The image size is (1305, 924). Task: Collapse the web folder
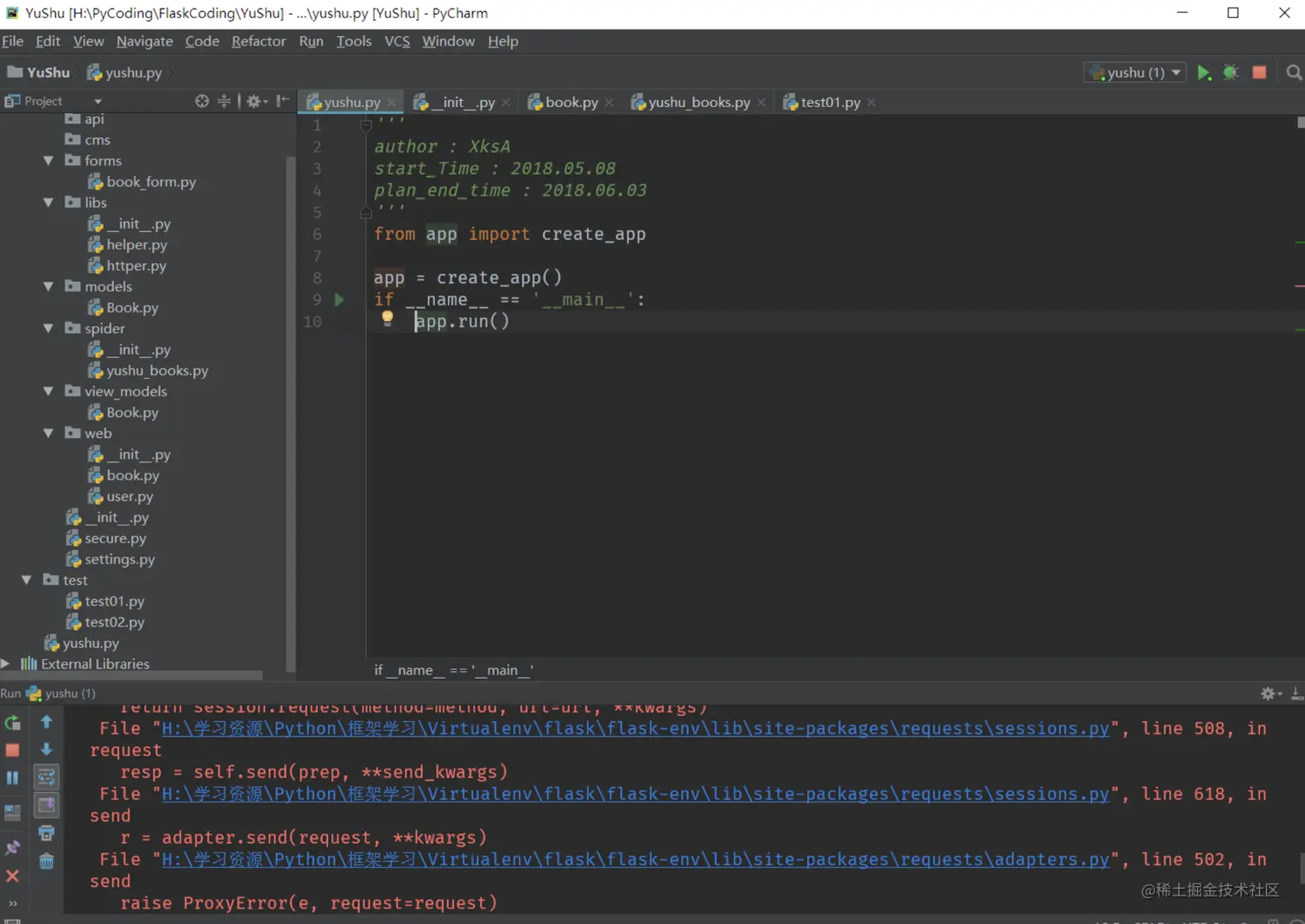(x=48, y=433)
